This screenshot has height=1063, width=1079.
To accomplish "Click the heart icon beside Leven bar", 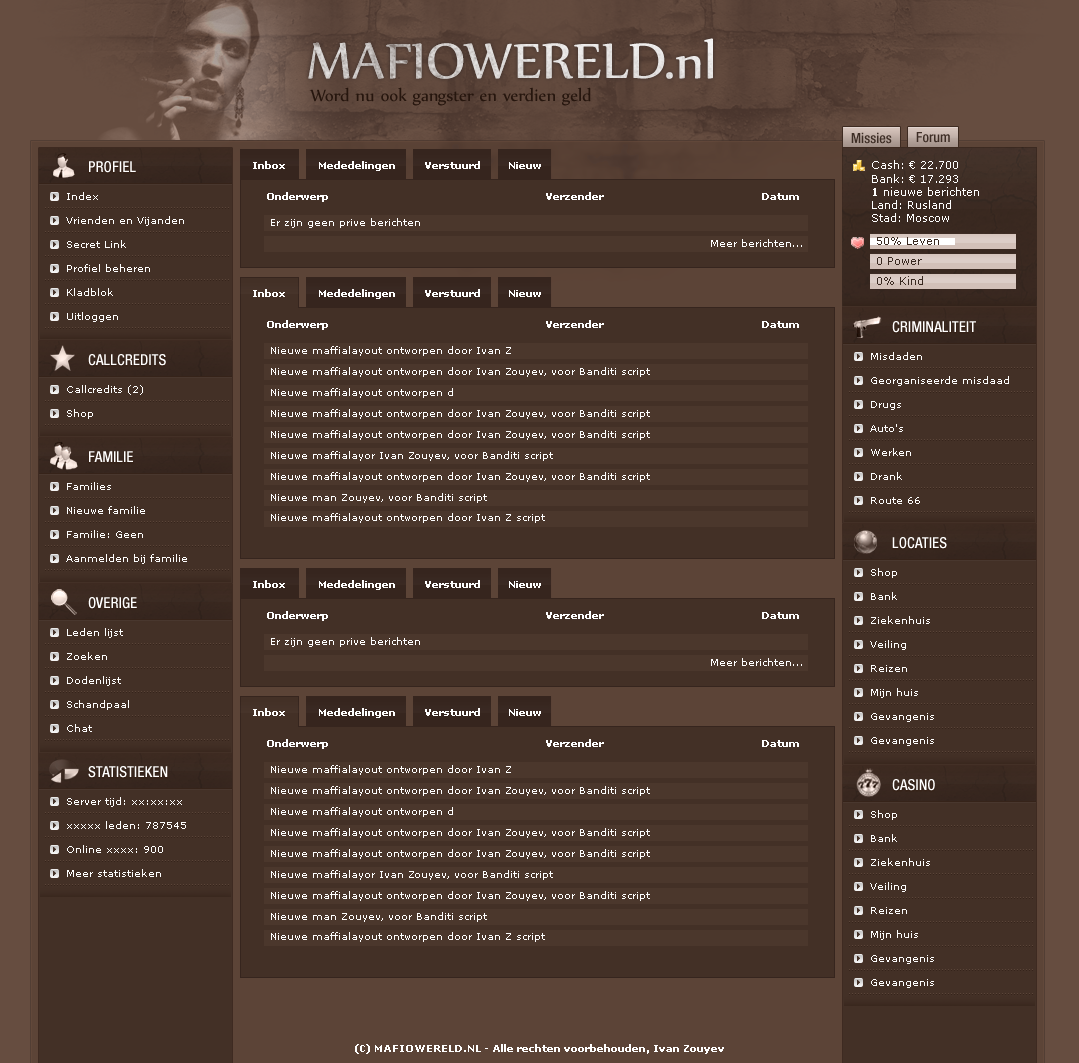I will 857,242.
